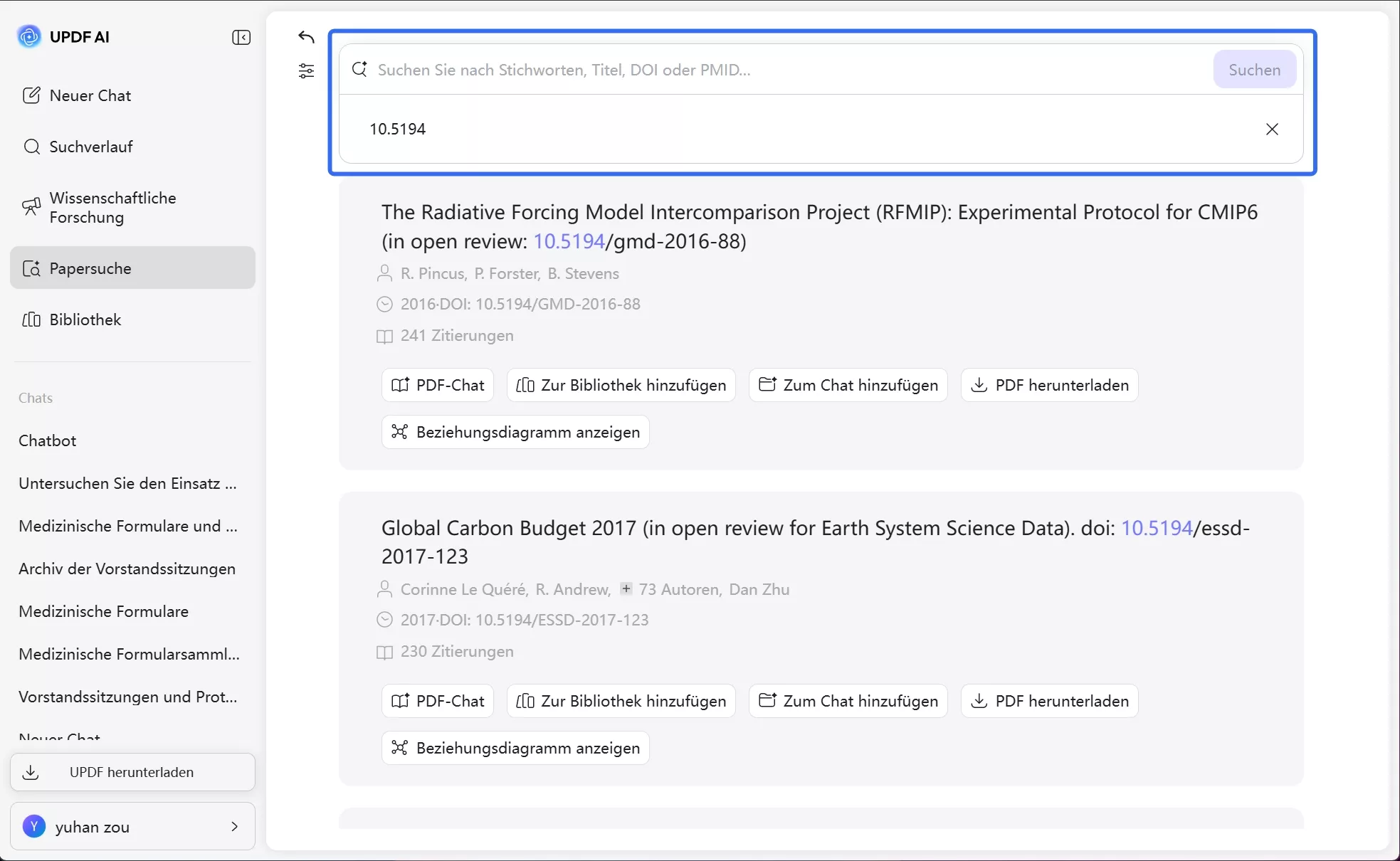Add RFMIP paper to chat

click(848, 385)
